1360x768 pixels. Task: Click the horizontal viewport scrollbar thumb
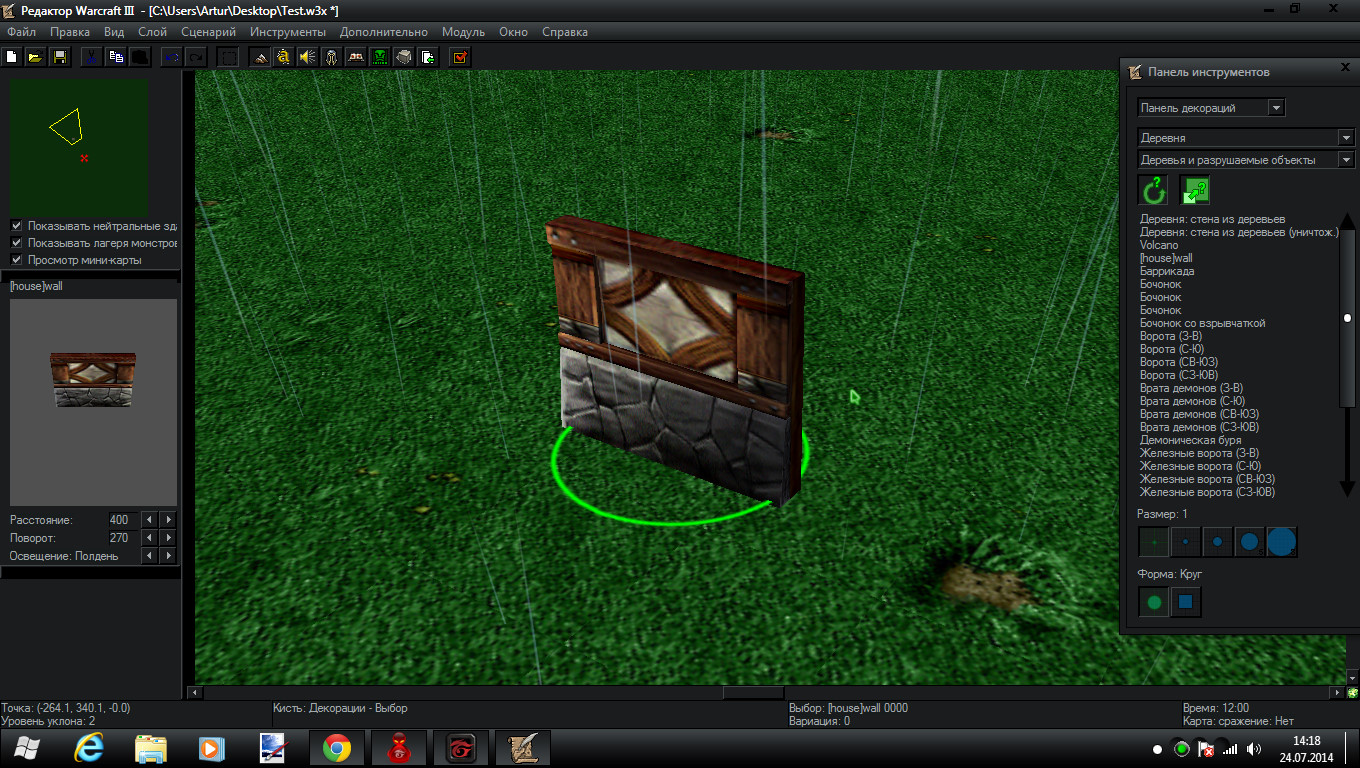point(754,692)
